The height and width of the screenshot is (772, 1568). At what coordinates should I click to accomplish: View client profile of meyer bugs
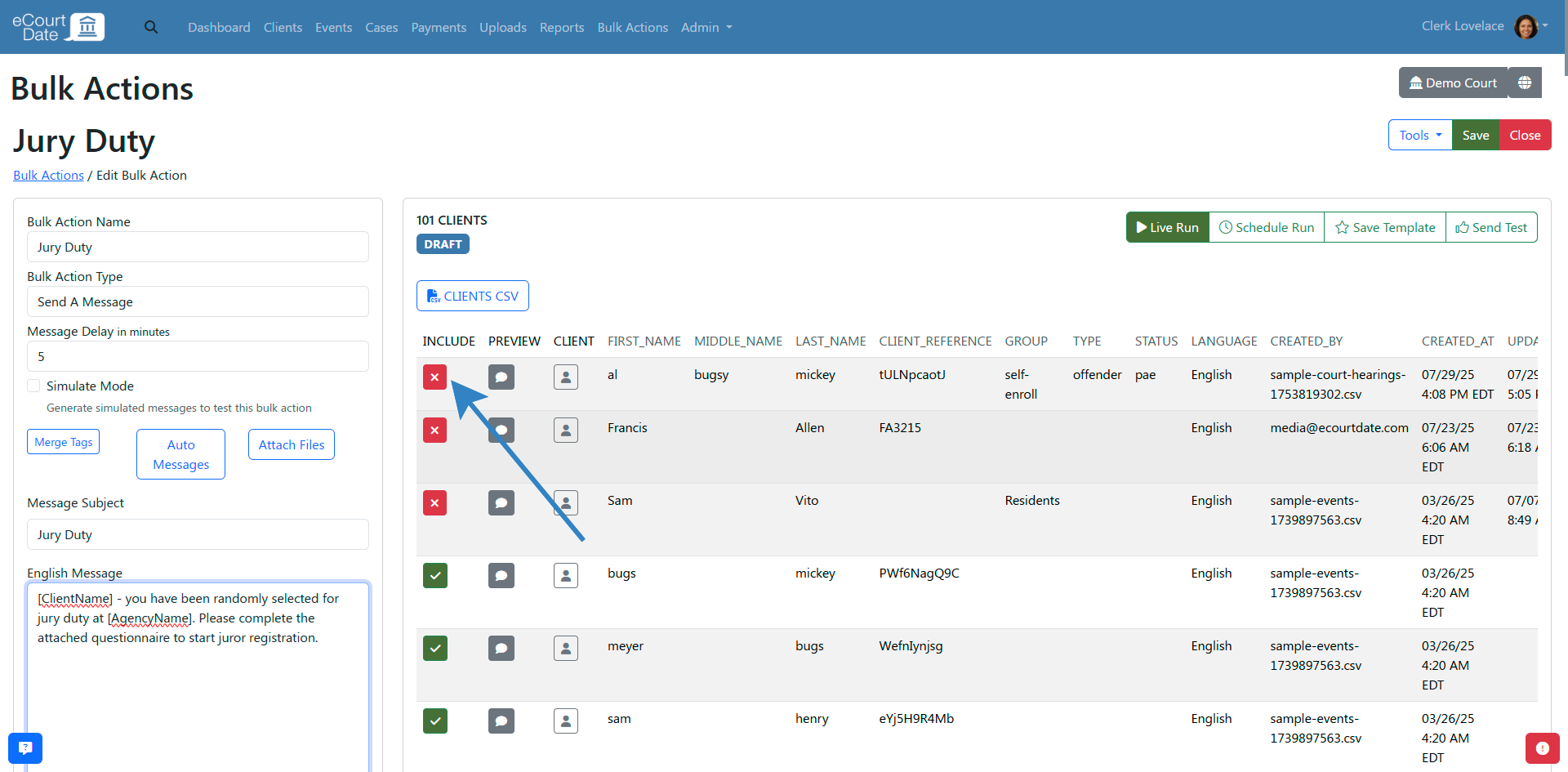(566, 648)
